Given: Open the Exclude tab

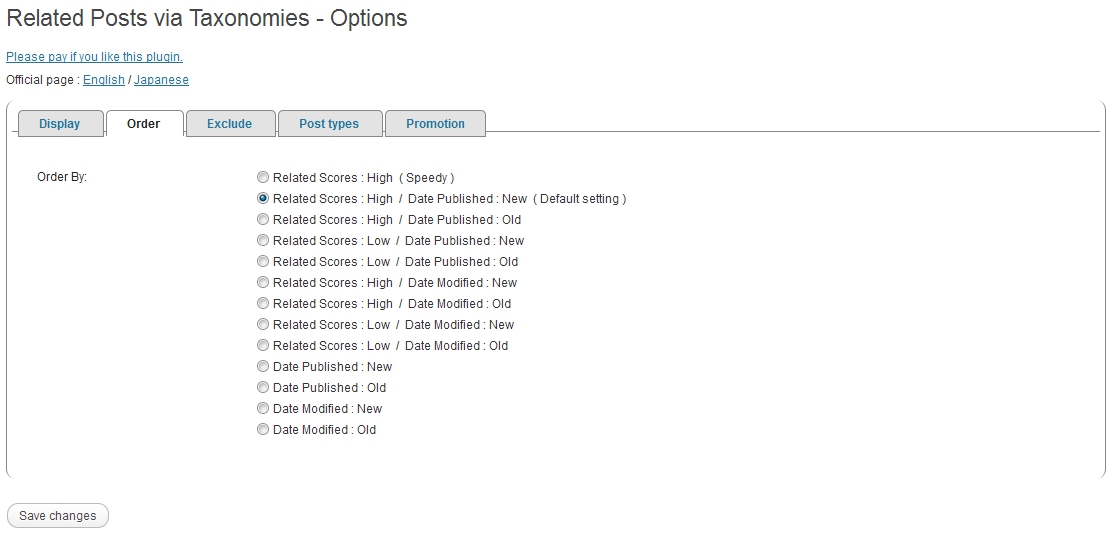Looking at the screenshot, I should (x=229, y=124).
